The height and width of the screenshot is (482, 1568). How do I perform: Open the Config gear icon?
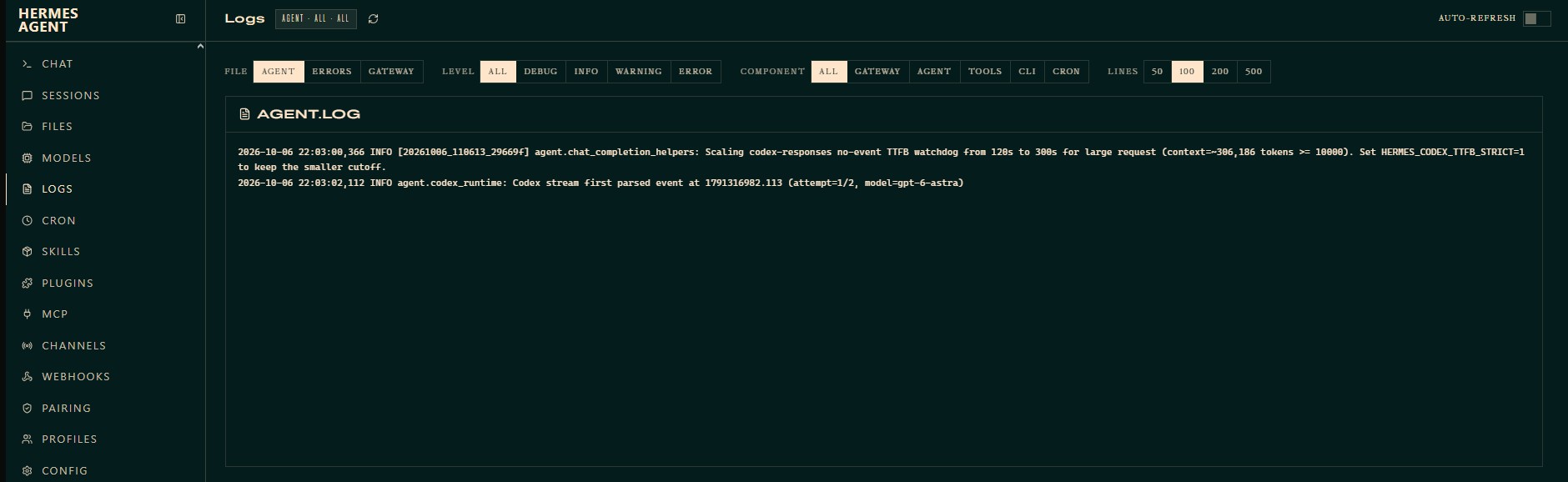(27, 471)
